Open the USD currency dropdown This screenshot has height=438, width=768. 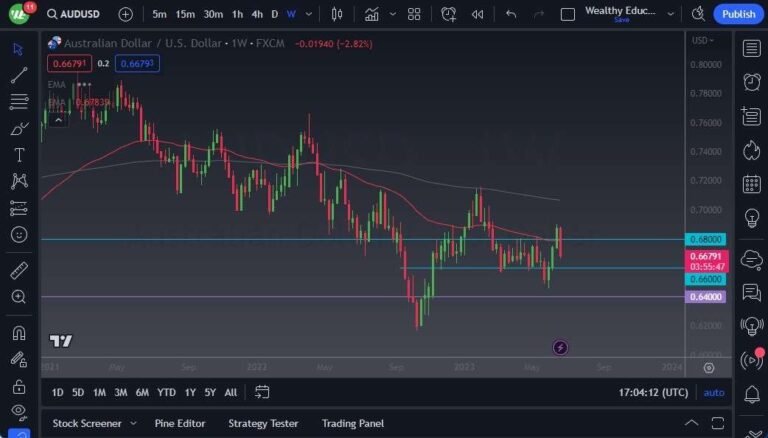coord(703,41)
